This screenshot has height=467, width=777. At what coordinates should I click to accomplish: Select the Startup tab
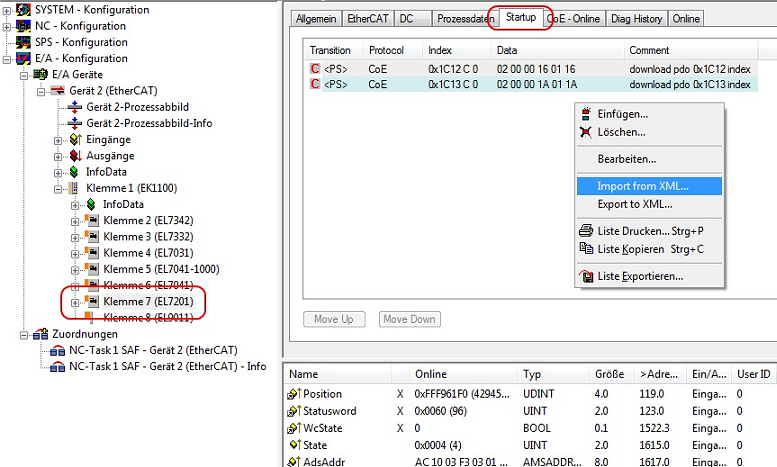click(x=520, y=17)
